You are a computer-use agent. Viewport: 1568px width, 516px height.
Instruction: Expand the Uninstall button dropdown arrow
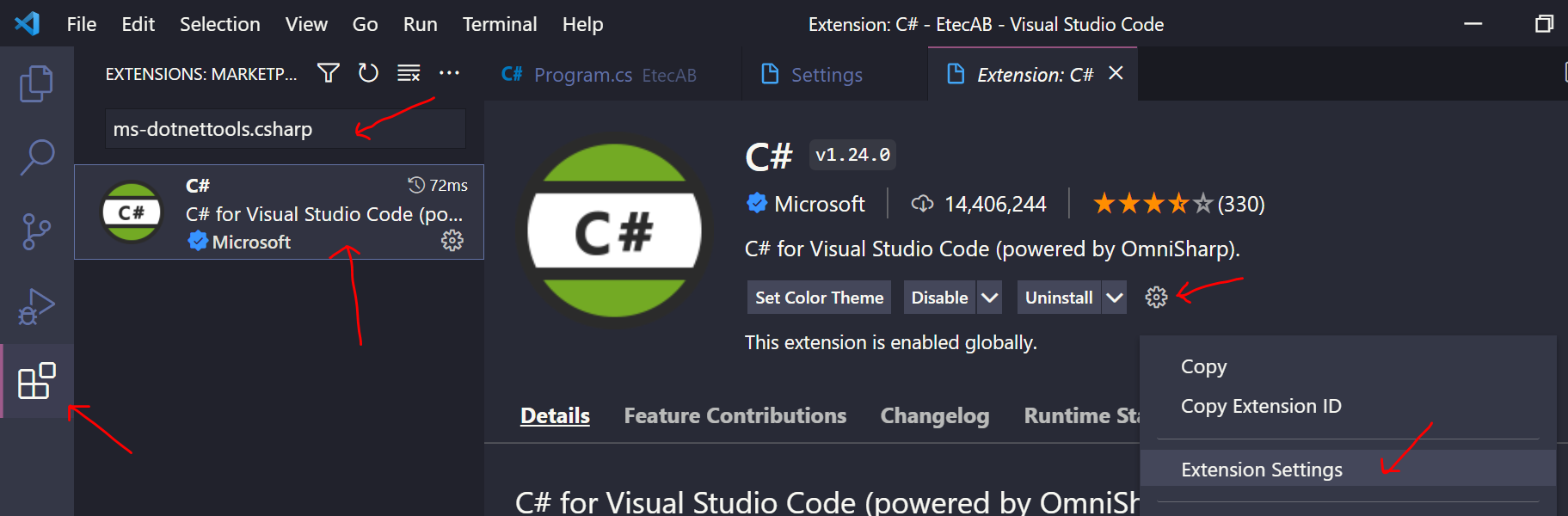pyautogui.click(x=1115, y=298)
